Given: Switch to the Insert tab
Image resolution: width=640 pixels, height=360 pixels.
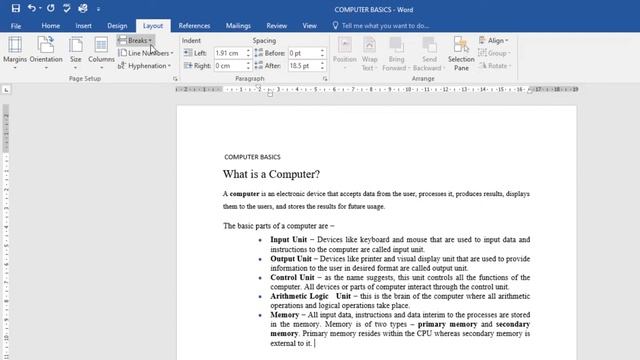Looking at the screenshot, I should pos(83,26).
